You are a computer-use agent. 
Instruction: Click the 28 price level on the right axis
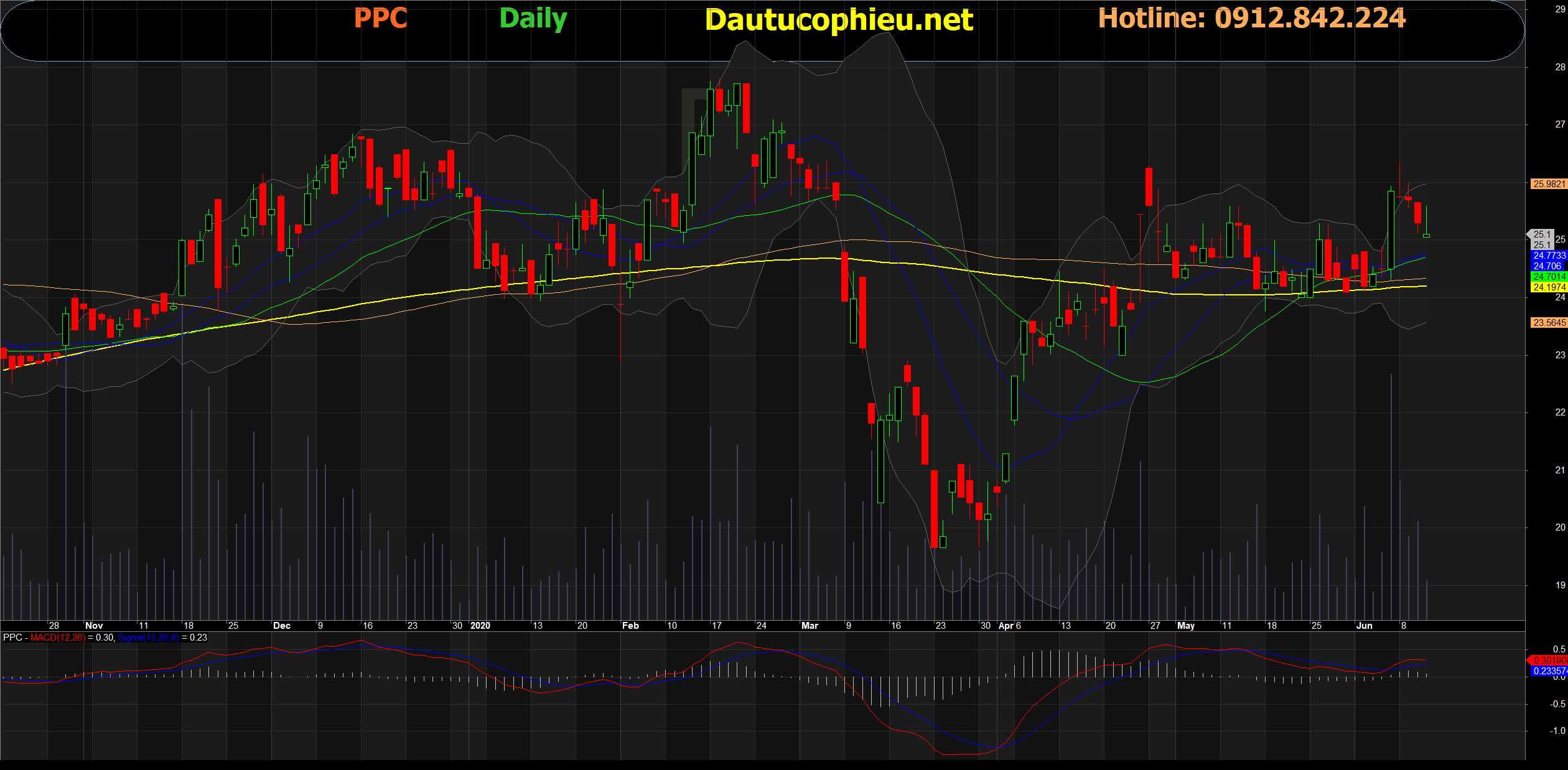(x=1560, y=67)
